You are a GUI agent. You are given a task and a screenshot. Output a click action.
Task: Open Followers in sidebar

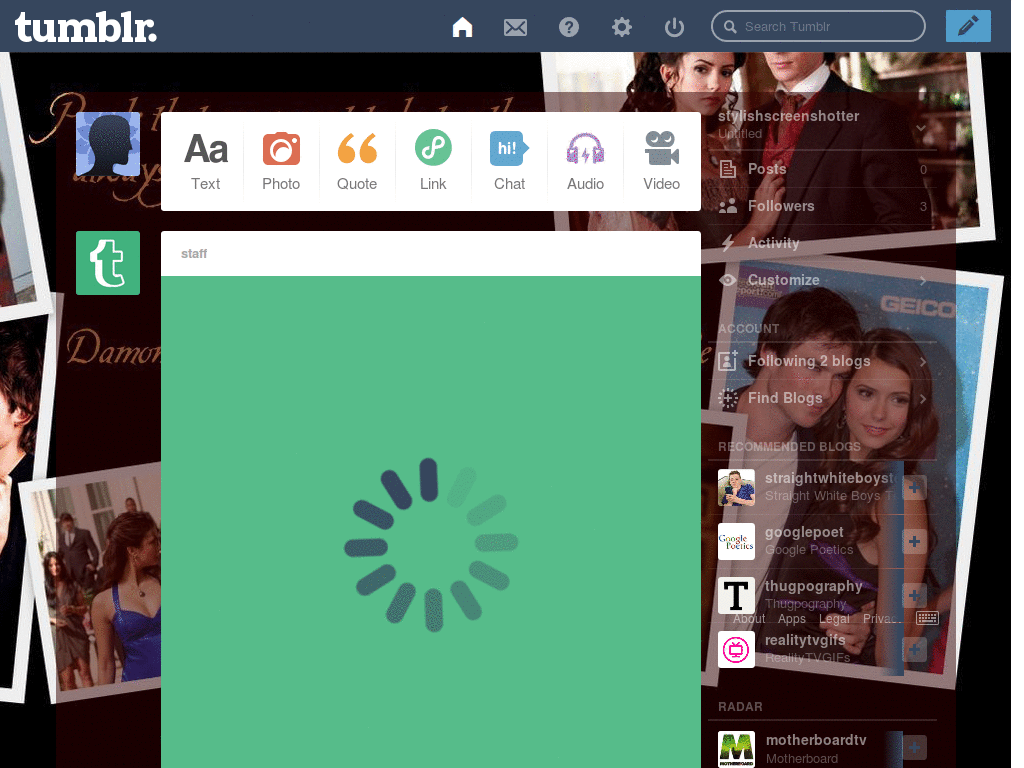pos(823,206)
